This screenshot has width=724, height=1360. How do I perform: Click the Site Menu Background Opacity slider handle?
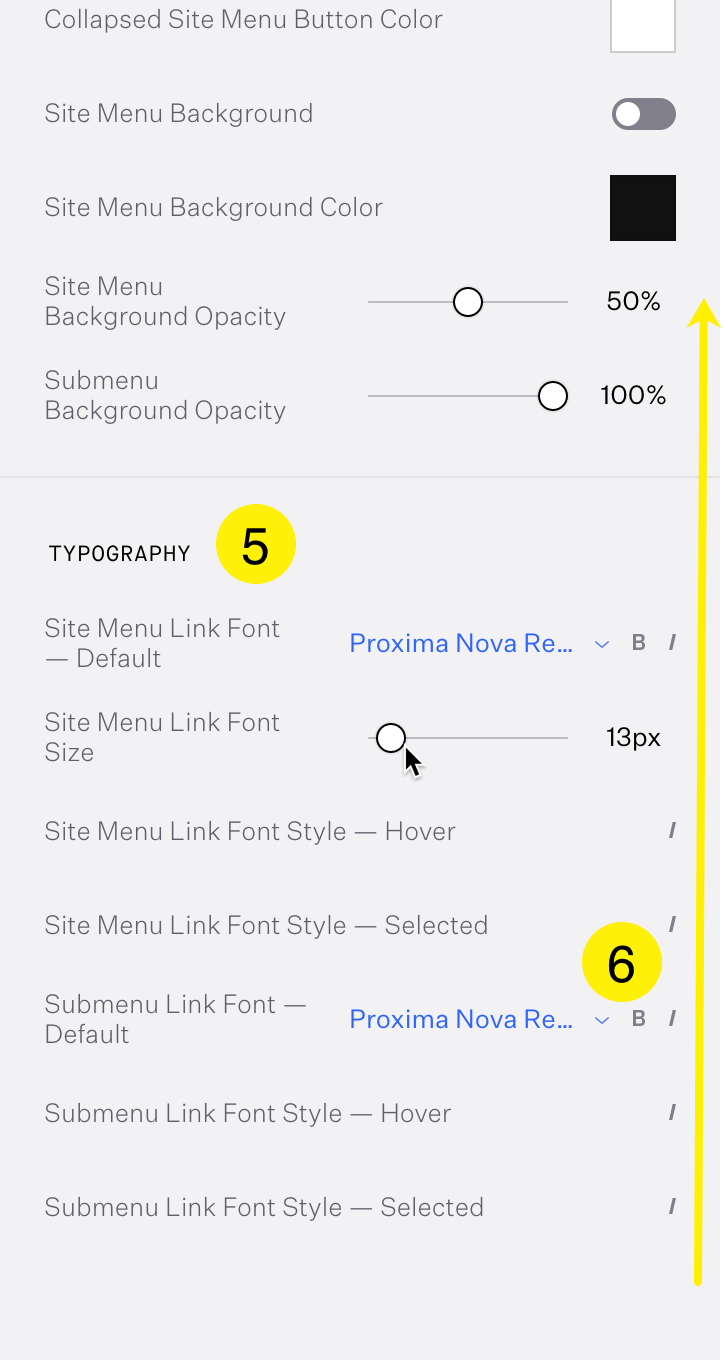tap(468, 302)
